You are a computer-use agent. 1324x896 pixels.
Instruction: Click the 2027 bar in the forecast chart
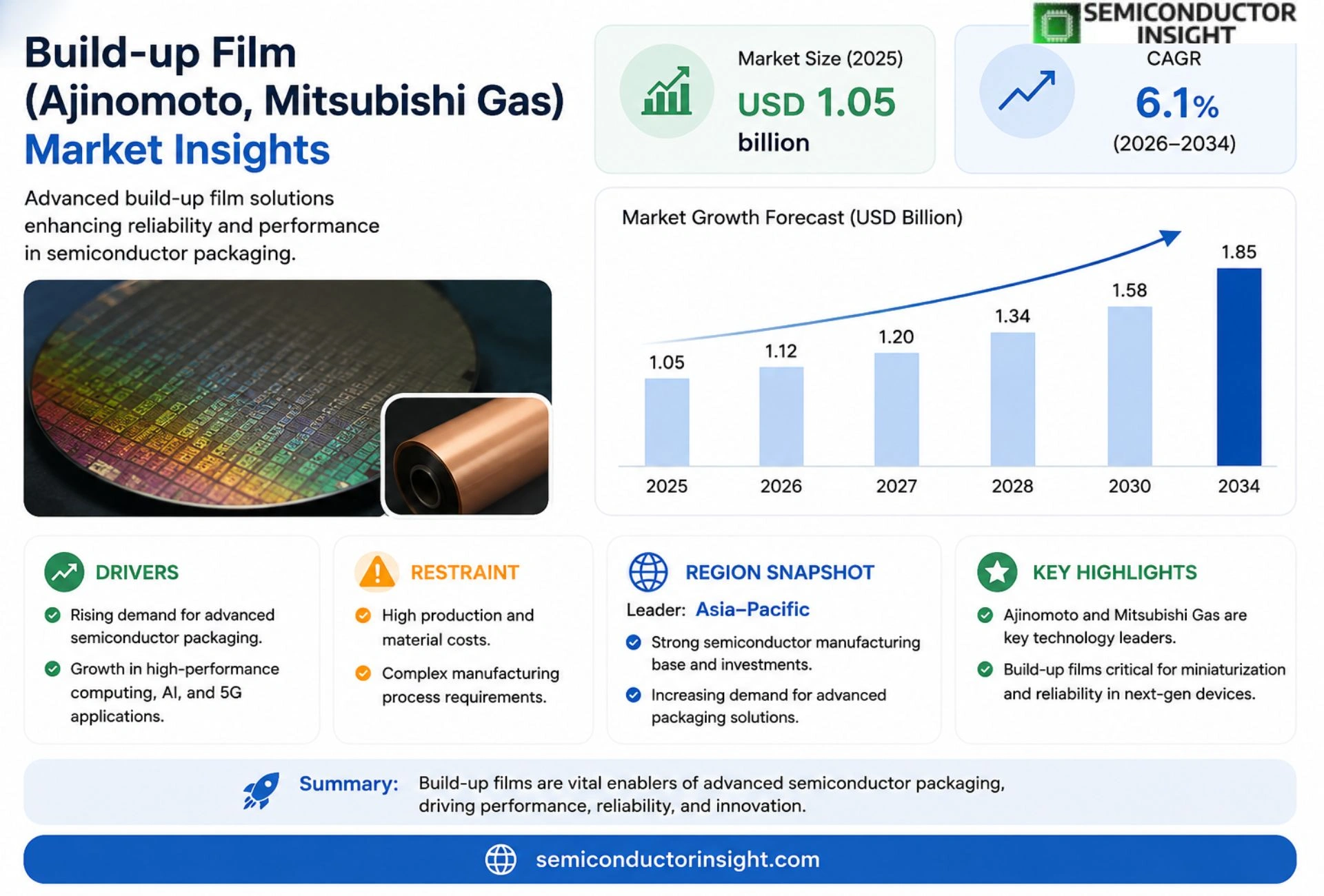pos(896,409)
